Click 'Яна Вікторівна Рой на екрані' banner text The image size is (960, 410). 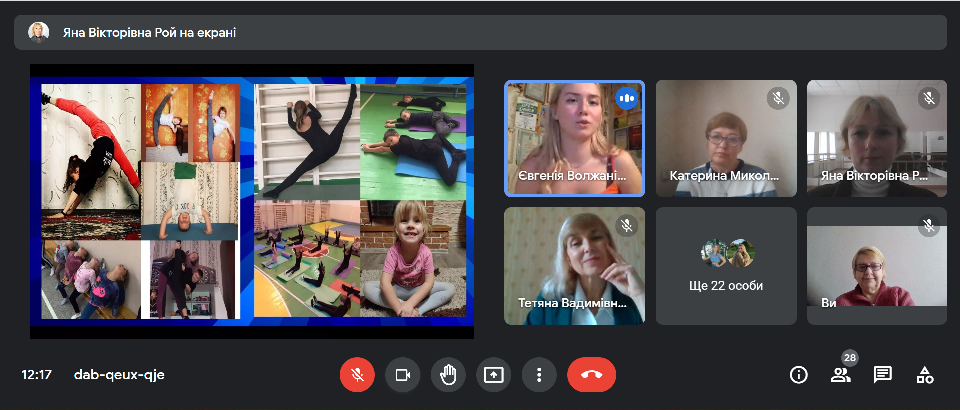[x=149, y=33]
